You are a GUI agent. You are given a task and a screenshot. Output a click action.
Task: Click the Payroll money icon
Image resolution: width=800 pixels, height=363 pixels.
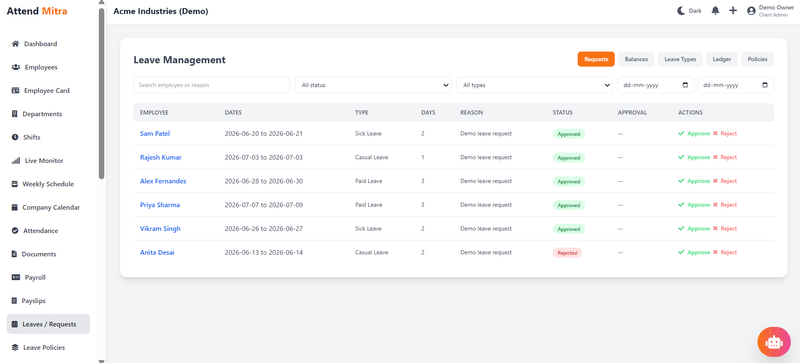(x=15, y=278)
